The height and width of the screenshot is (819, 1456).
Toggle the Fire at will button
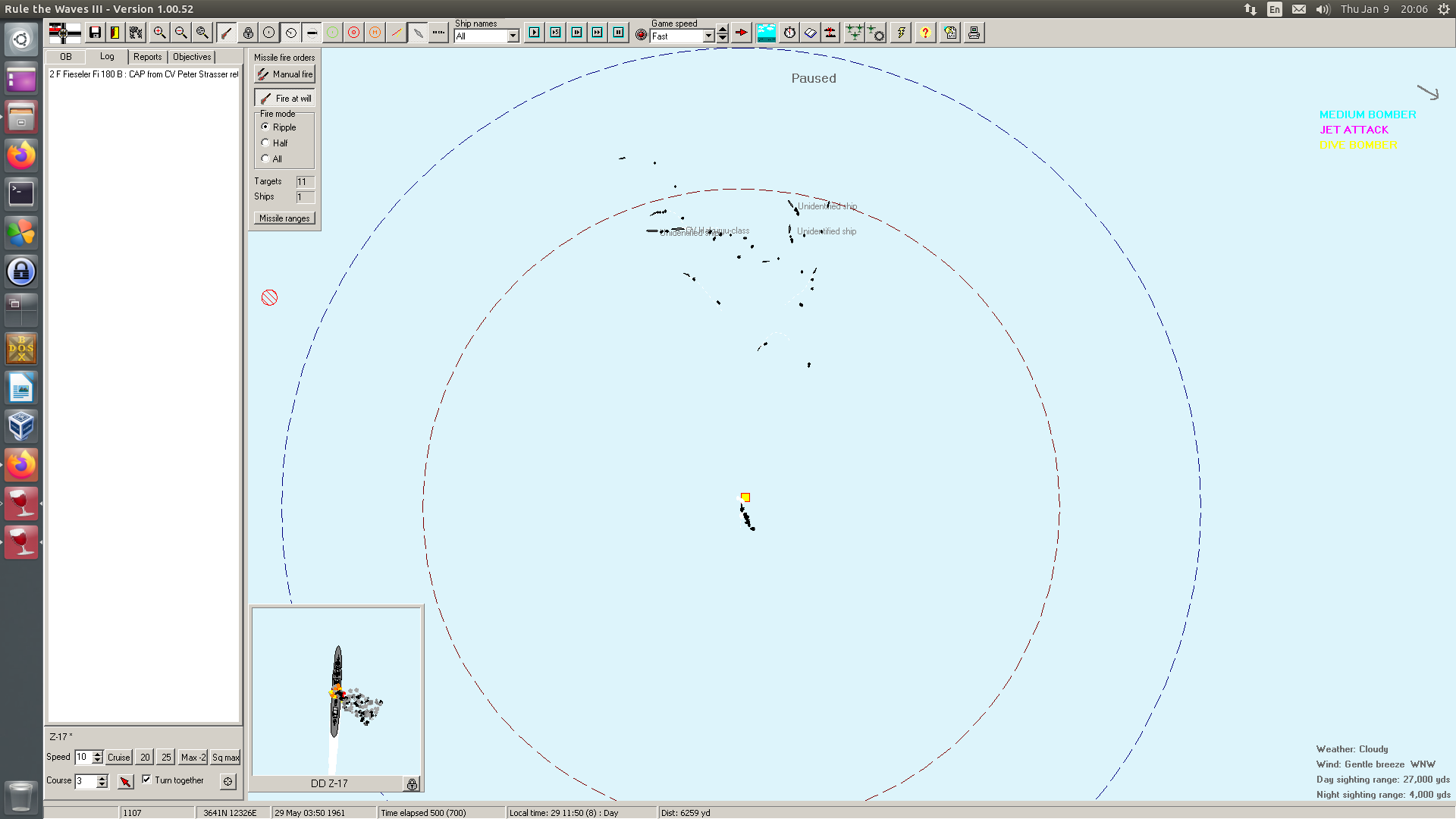[x=284, y=98]
